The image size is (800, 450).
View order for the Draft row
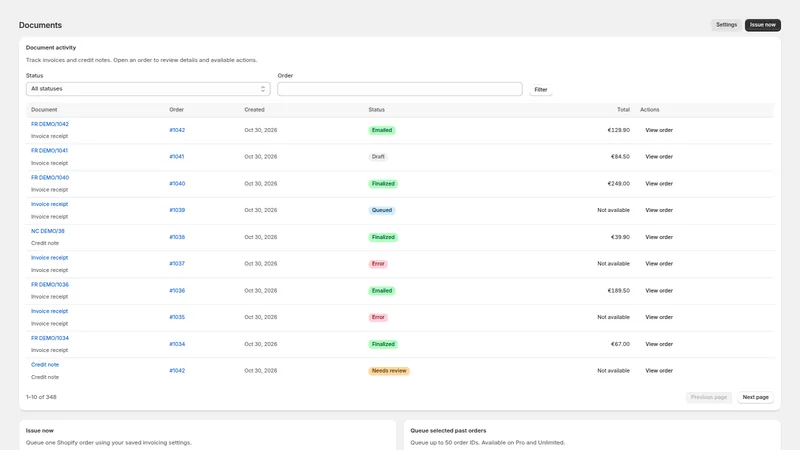(x=659, y=157)
